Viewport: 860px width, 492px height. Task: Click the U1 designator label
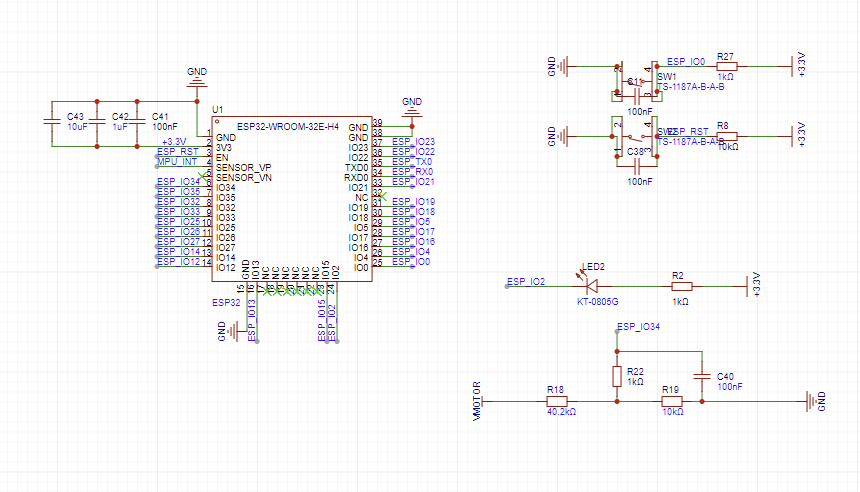[218, 110]
